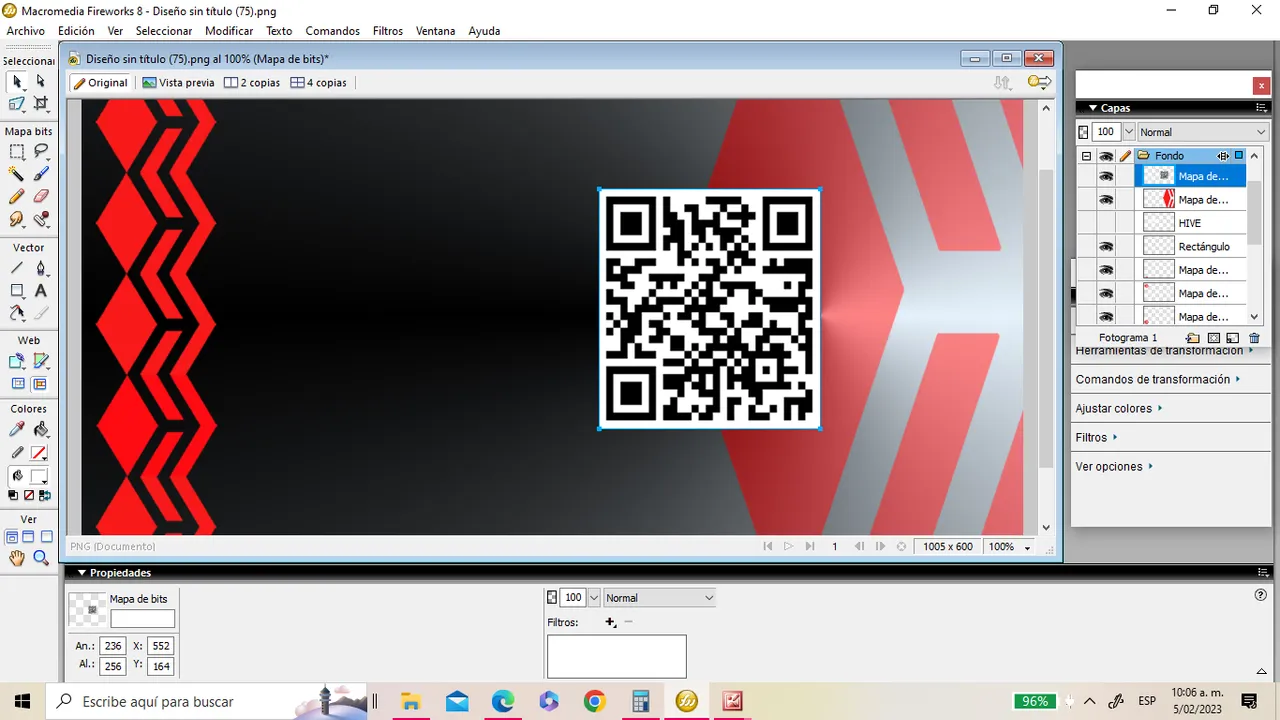The height and width of the screenshot is (720, 1280).
Task: Pick the Slice tool
Action: (41, 361)
